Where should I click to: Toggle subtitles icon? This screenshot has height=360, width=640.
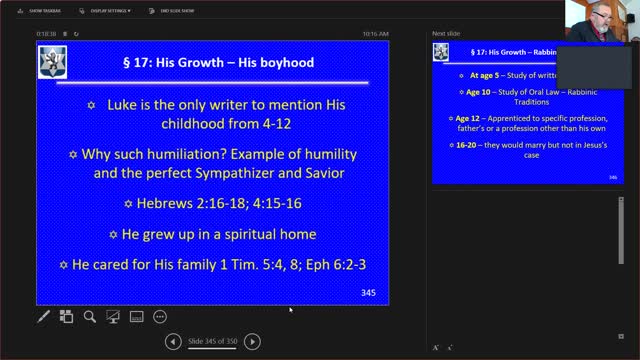[x=137, y=316]
